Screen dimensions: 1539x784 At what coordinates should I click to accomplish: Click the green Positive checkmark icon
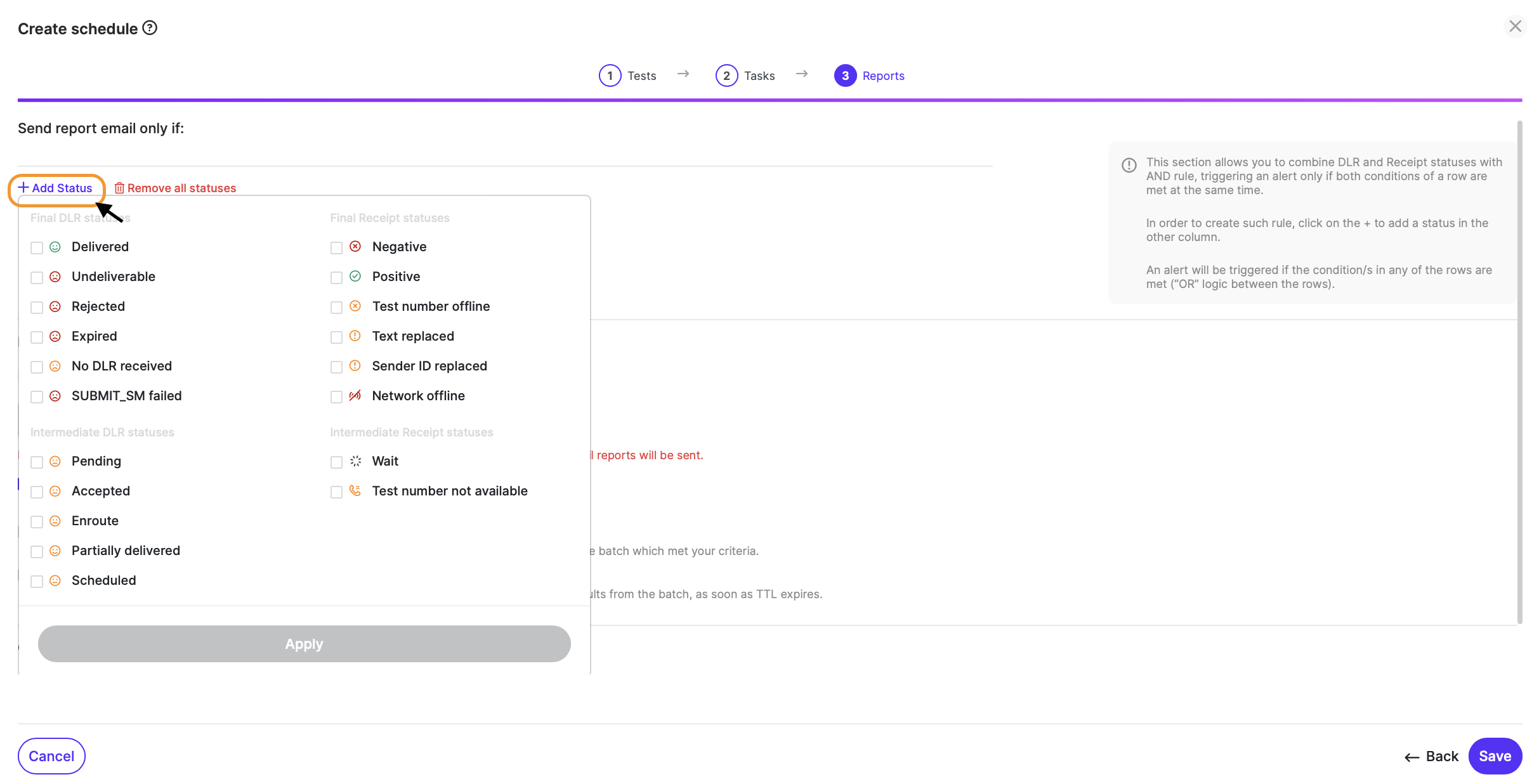pyautogui.click(x=355, y=276)
